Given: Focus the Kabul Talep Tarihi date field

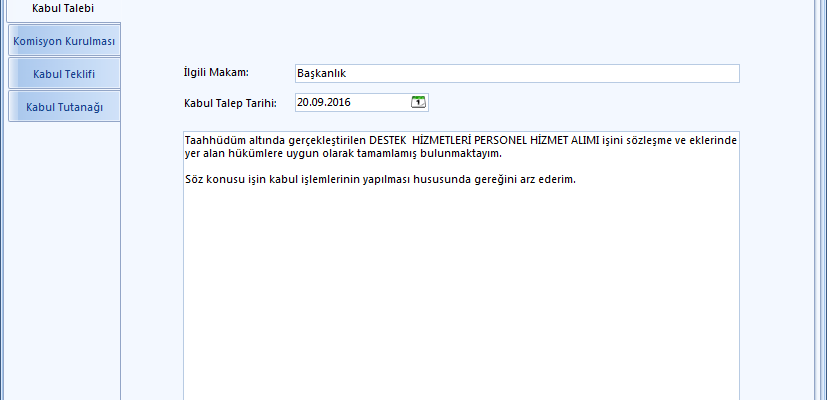Looking at the screenshot, I should (350, 102).
